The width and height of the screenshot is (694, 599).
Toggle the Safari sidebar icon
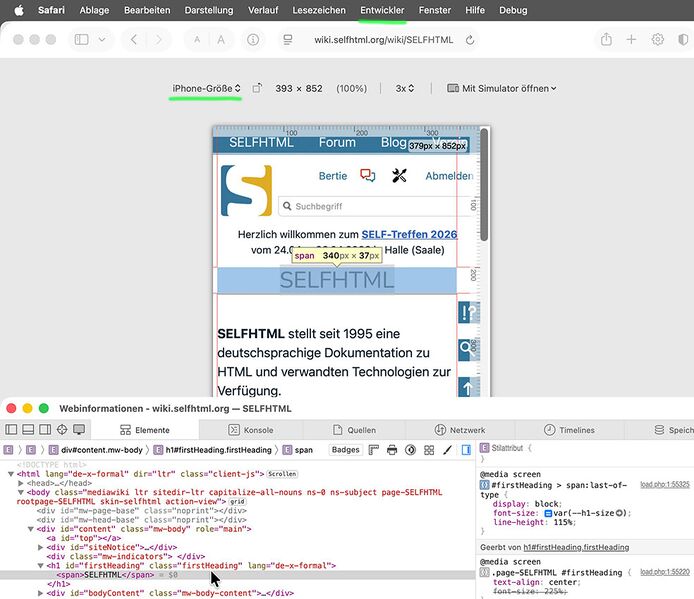[81, 40]
